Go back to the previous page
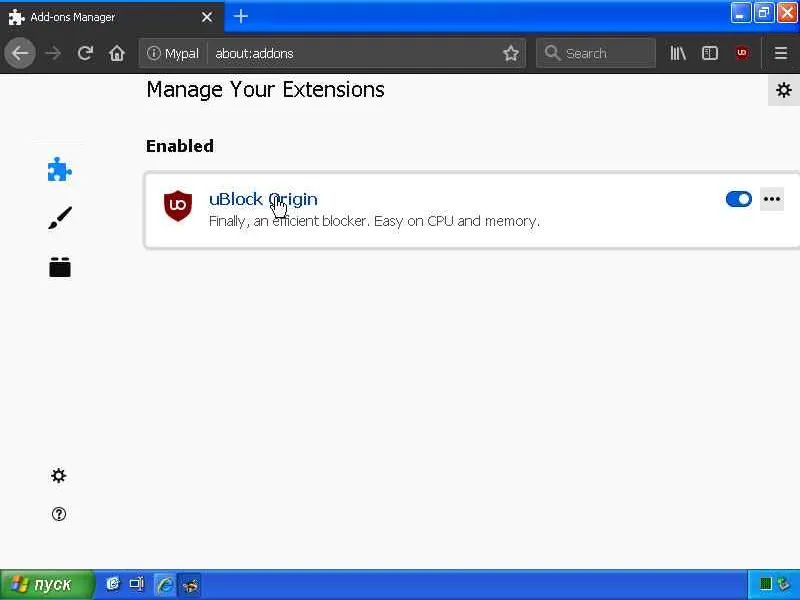This screenshot has height=600, width=800. click(x=20, y=53)
